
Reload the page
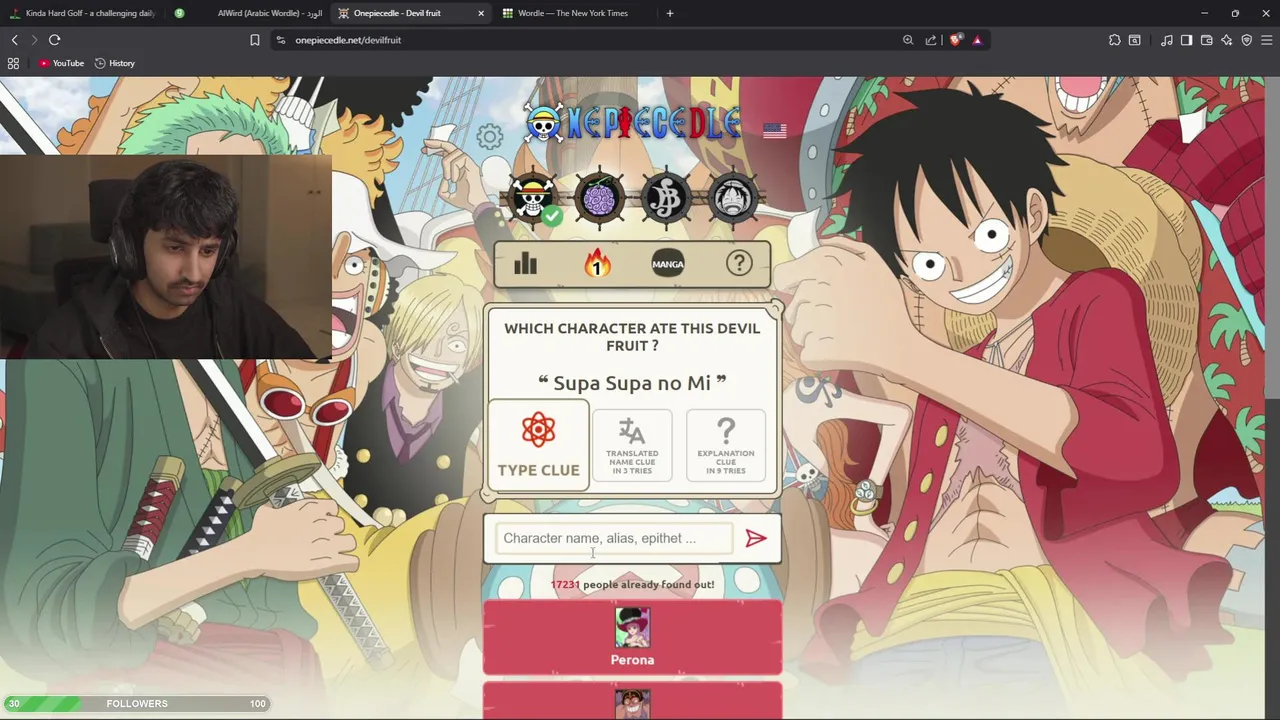click(54, 40)
